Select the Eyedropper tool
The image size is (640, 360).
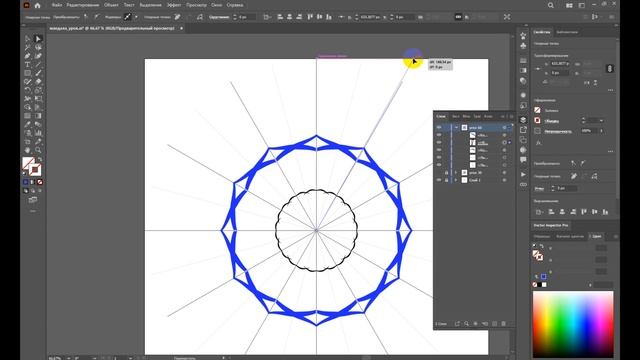coord(27,124)
